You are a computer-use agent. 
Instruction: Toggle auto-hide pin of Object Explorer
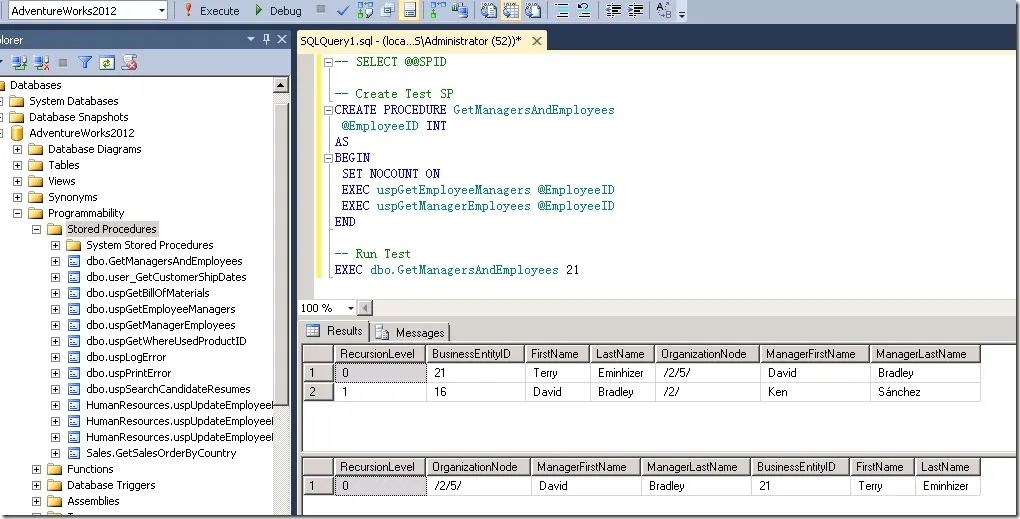coord(266,40)
